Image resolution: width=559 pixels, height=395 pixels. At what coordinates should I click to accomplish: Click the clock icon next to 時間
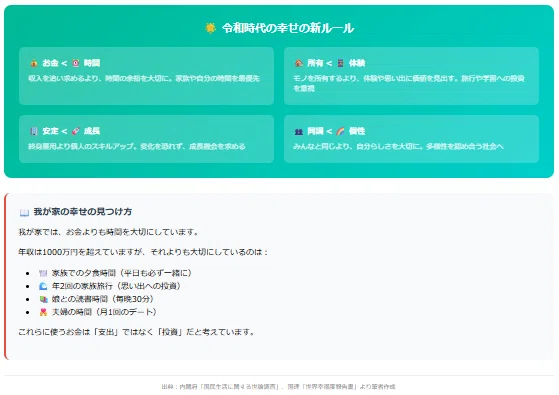tap(76, 63)
